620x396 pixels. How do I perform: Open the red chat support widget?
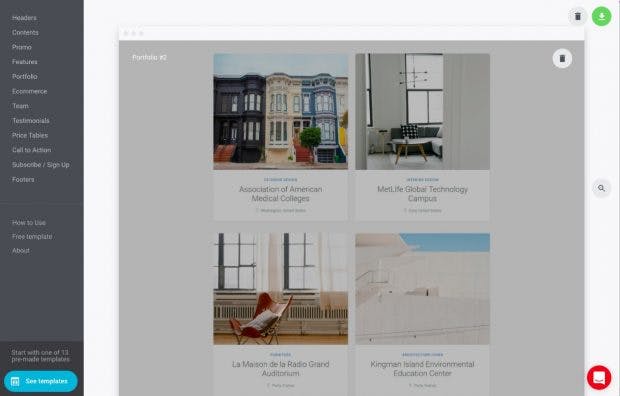(599, 377)
